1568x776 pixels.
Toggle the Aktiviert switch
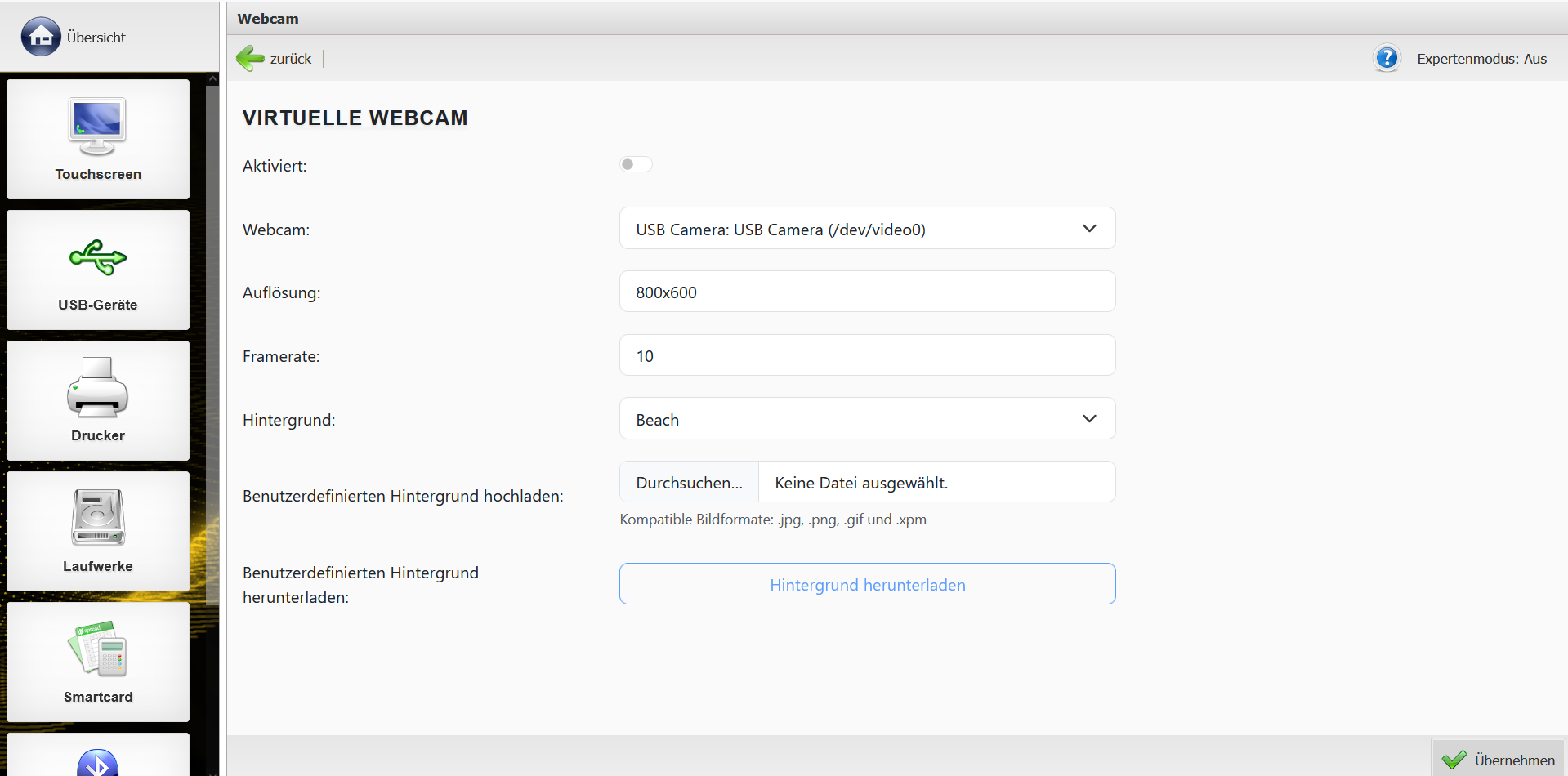tap(636, 164)
